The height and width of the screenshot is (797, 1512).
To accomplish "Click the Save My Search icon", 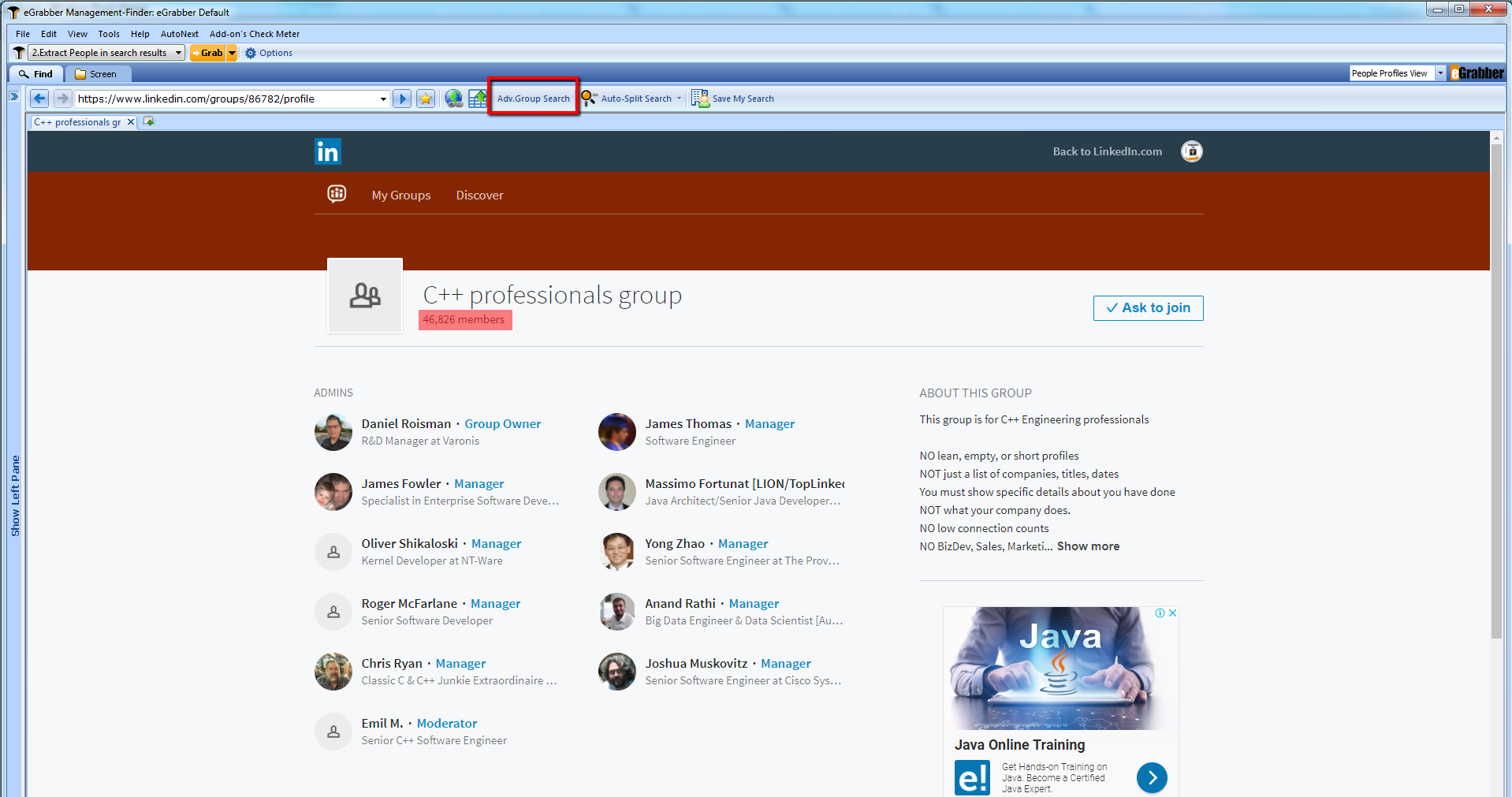I will (x=700, y=99).
